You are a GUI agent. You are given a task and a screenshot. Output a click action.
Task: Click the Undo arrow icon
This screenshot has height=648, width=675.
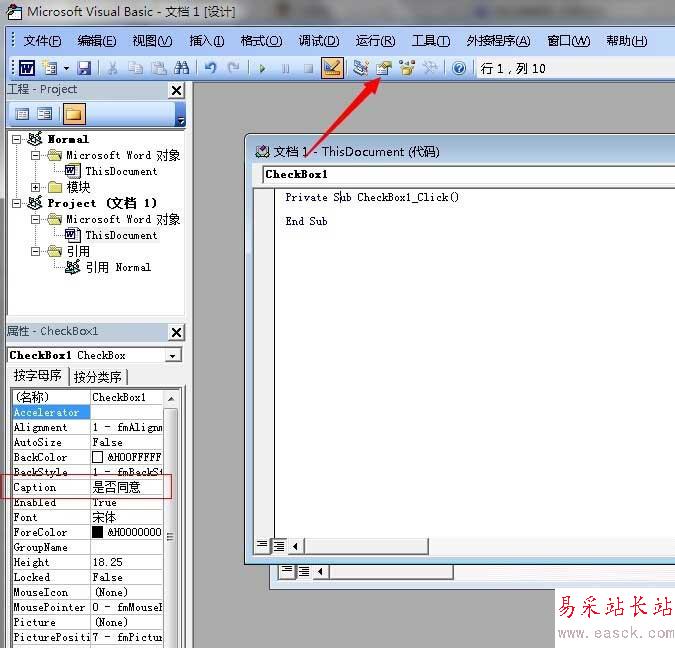(211, 68)
